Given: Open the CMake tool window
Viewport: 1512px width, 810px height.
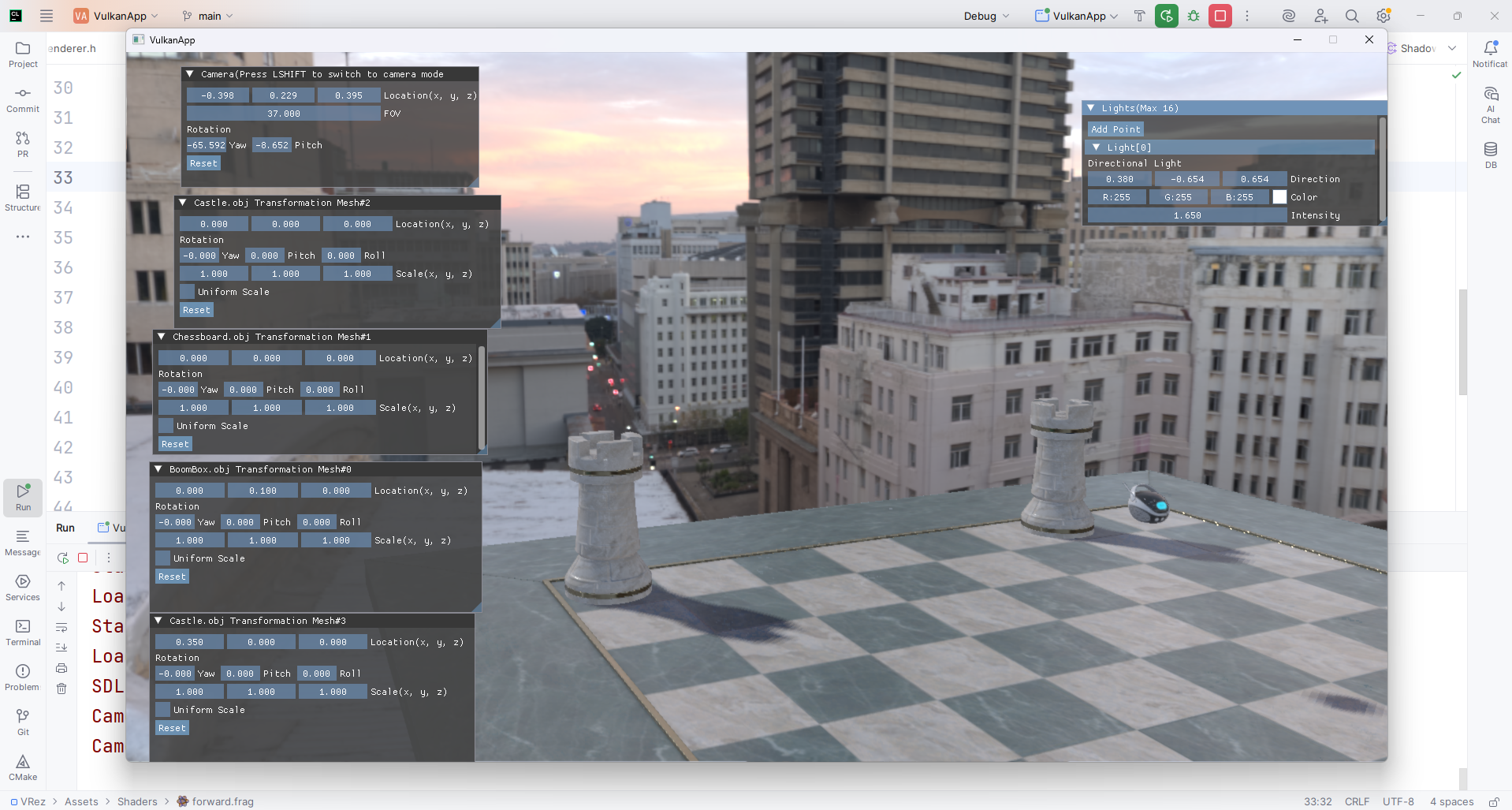Looking at the screenshot, I should pyautogui.click(x=23, y=767).
